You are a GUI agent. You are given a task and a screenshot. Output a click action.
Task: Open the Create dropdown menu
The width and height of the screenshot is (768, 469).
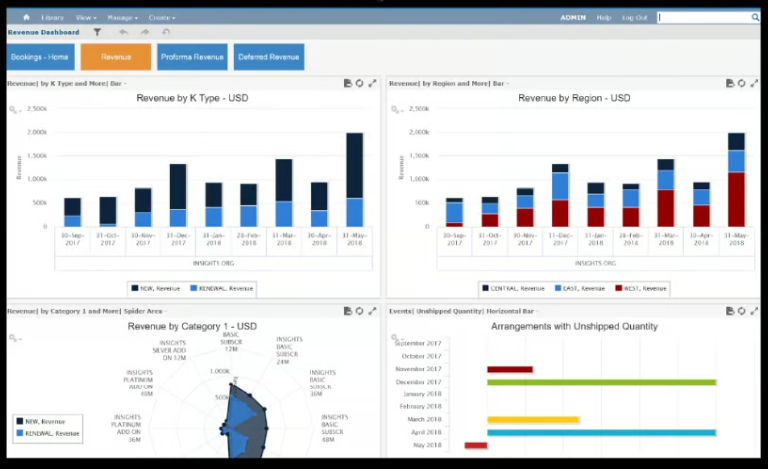tap(162, 17)
